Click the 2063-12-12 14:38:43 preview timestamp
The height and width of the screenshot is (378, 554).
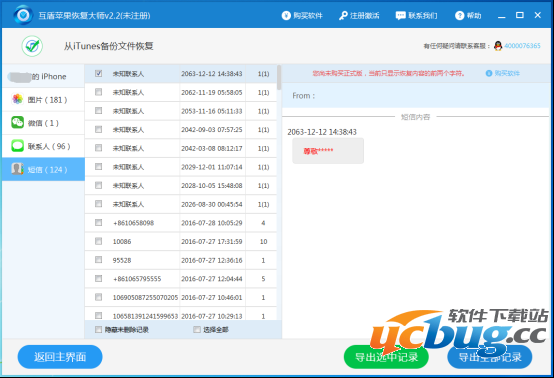pyautogui.click(x=322, y=132)
